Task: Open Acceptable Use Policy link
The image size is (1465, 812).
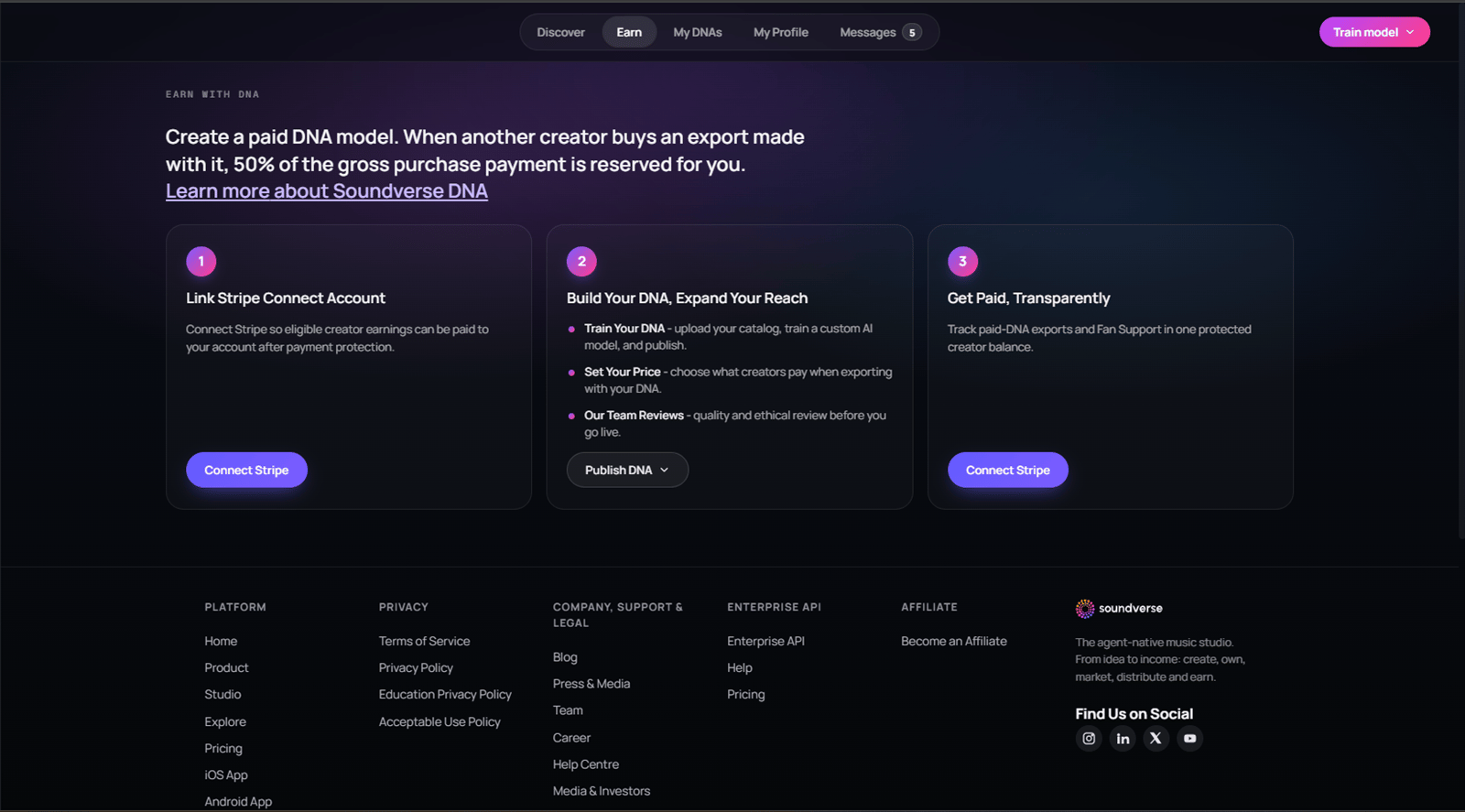Action: click(439, 721)
